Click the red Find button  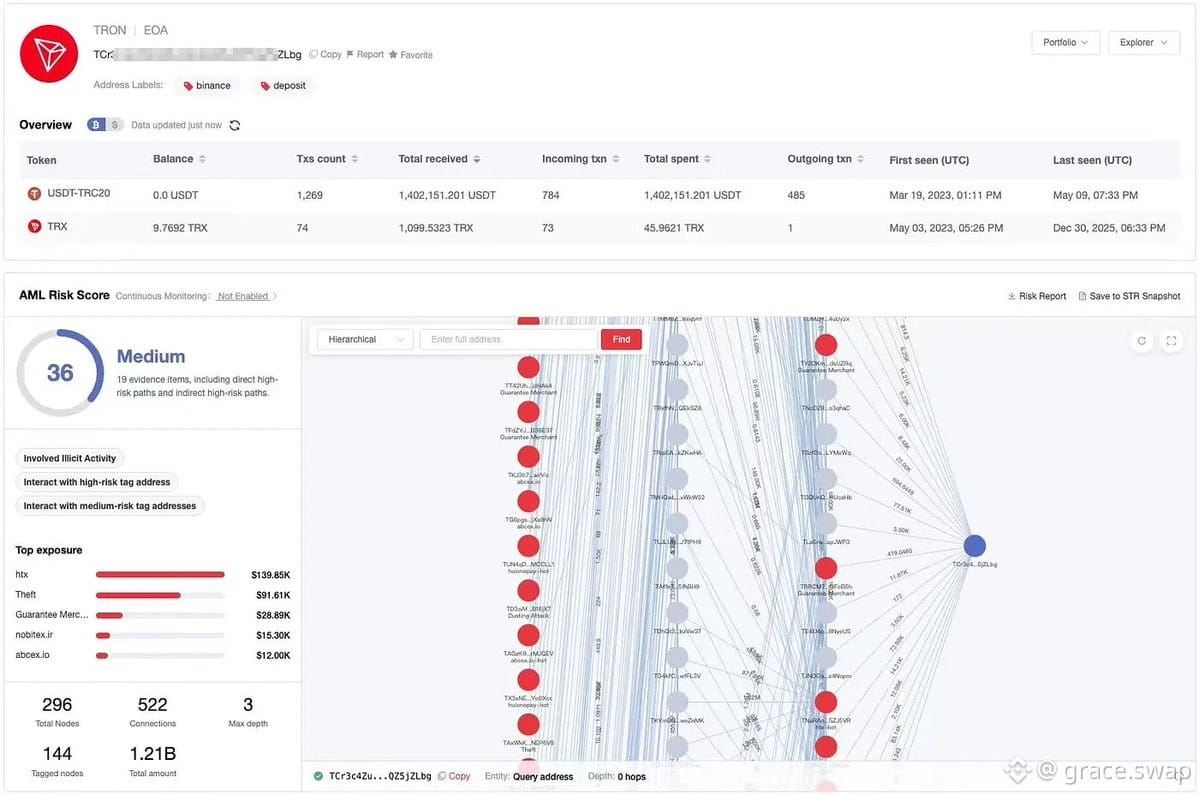[621, 339]
